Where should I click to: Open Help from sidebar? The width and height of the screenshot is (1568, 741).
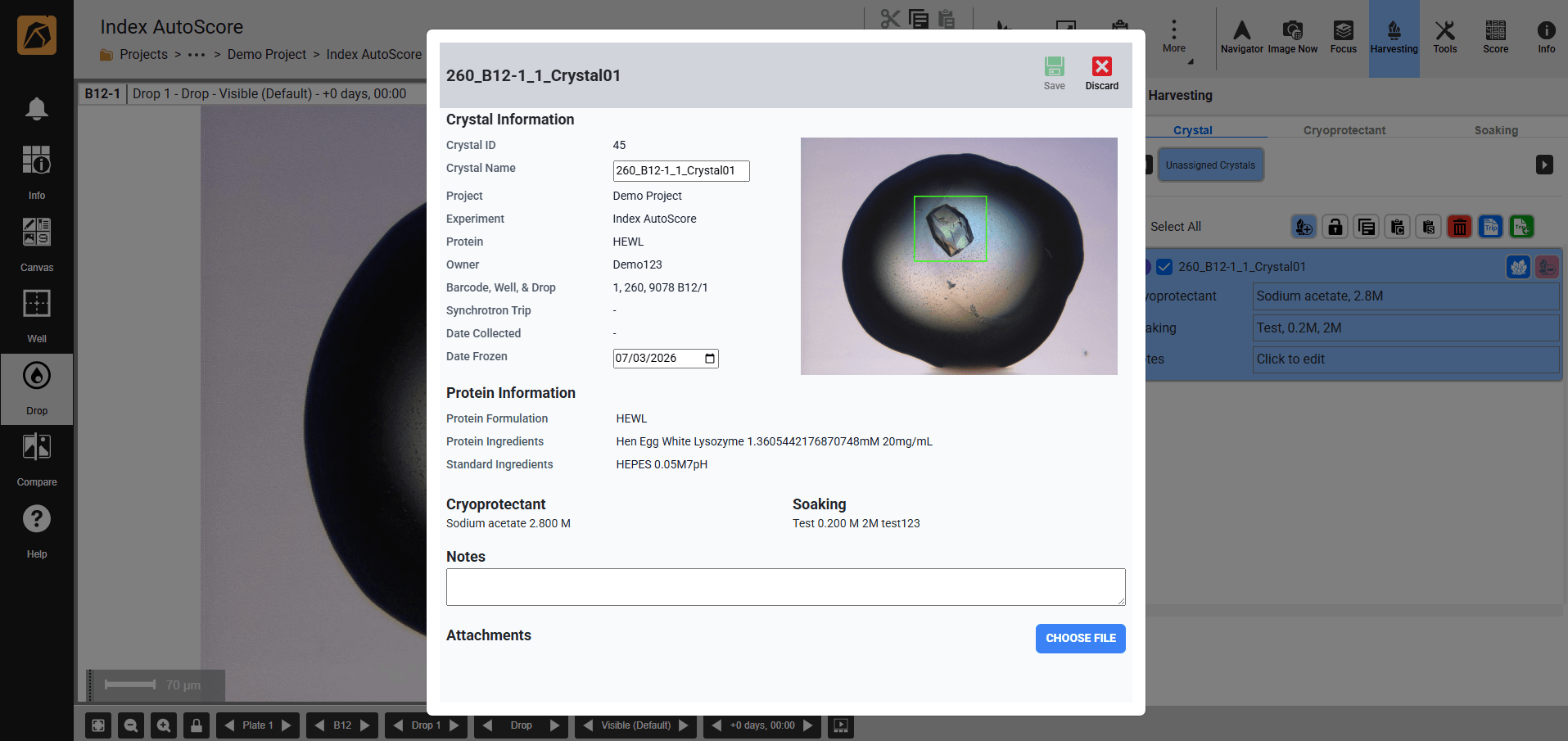36,531
